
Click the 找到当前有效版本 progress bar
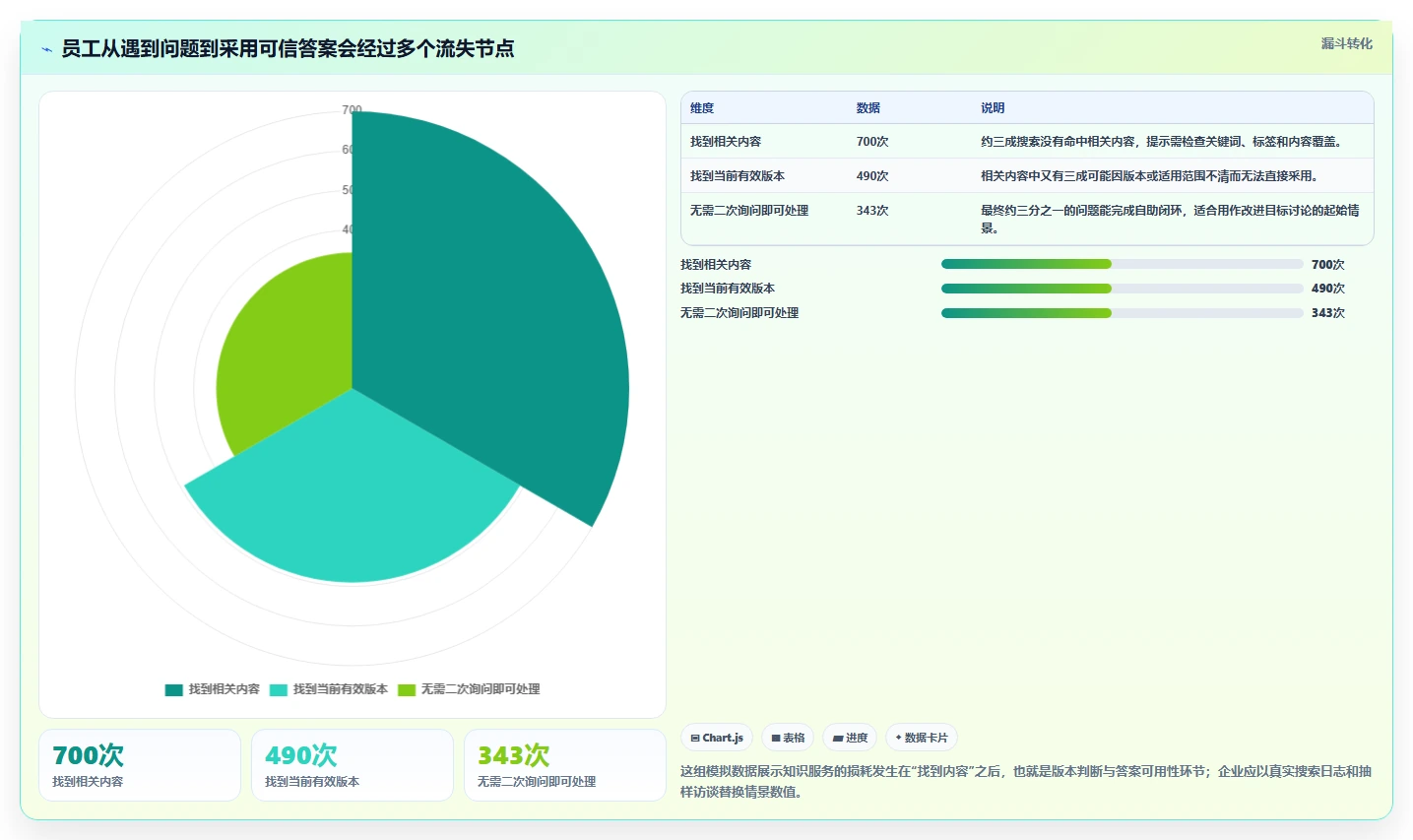pyautogui.click(x=1123, y=289)
